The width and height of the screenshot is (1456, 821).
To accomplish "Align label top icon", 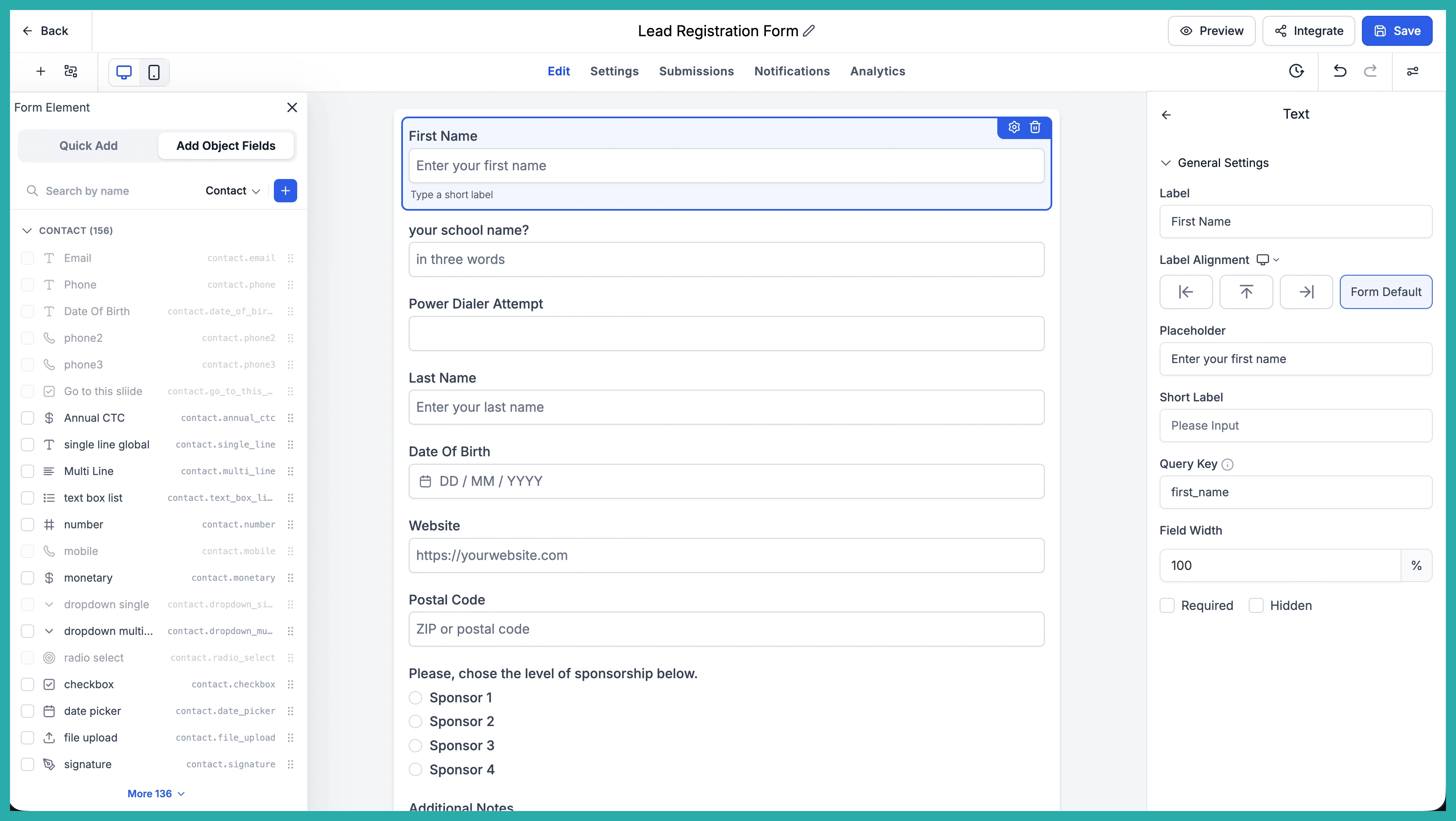I will click(1246, 292).
